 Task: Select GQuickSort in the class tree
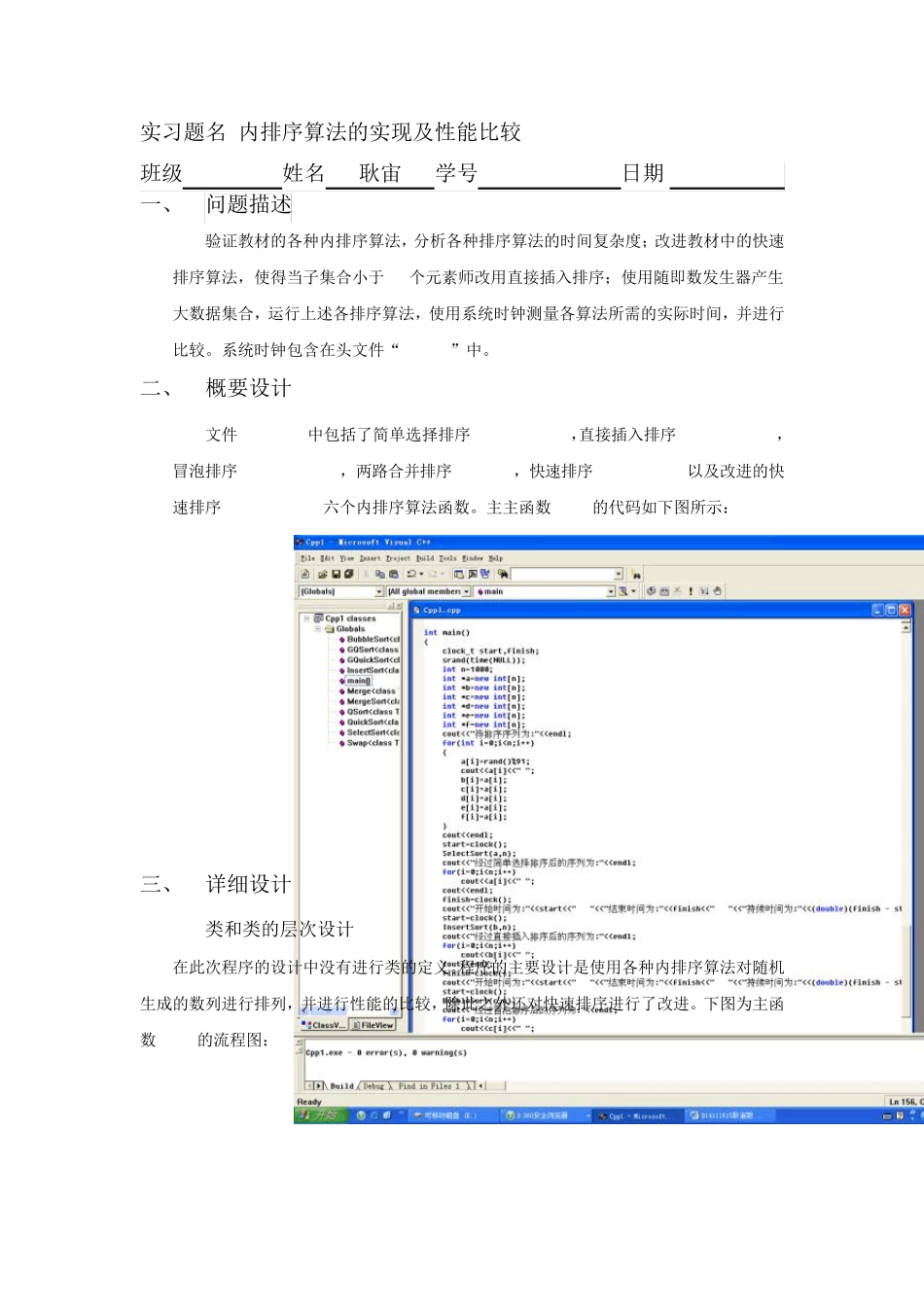click(x=369, y=660)
